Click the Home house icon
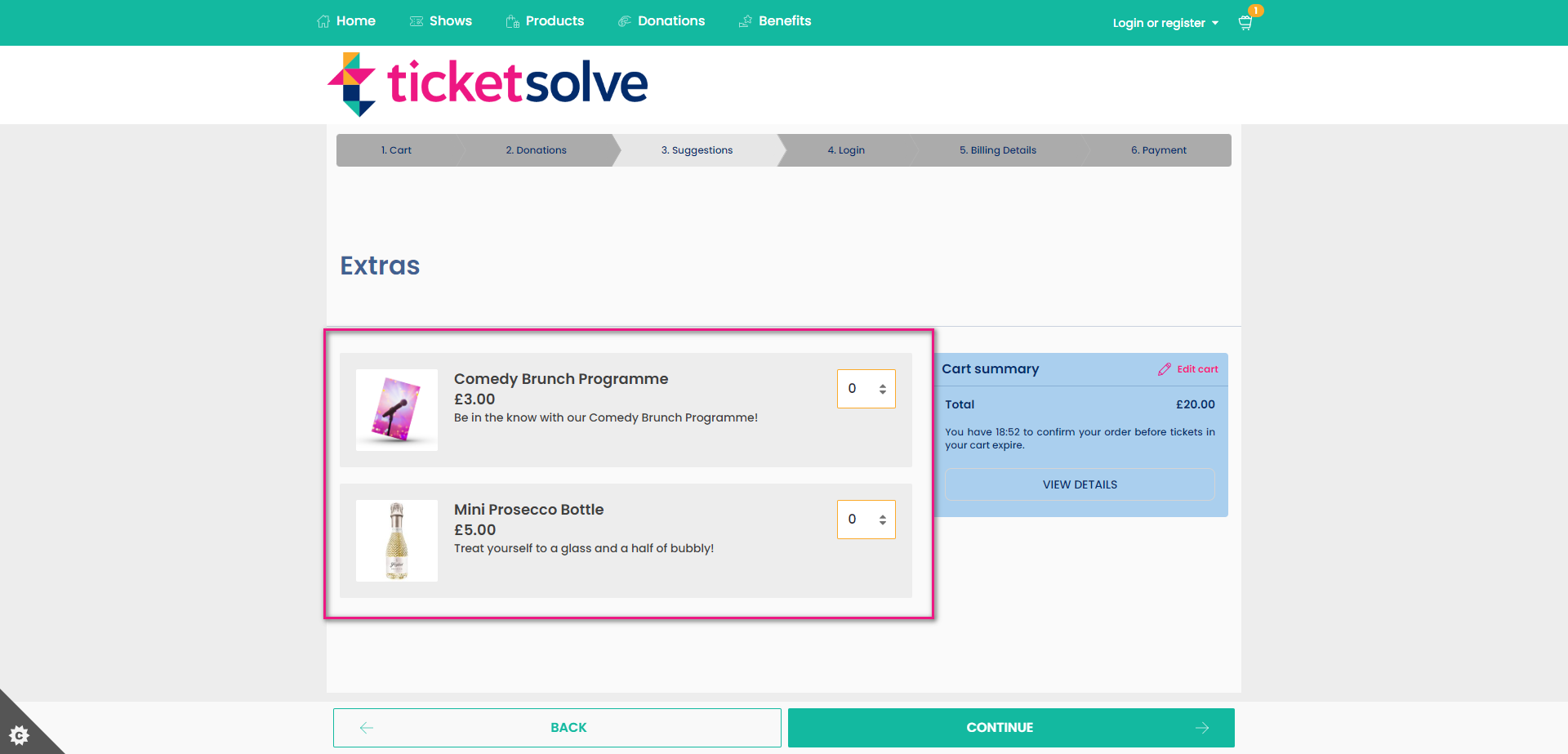Image resolution: width=1568 pixels, height=754 pixels. point(323,21)
